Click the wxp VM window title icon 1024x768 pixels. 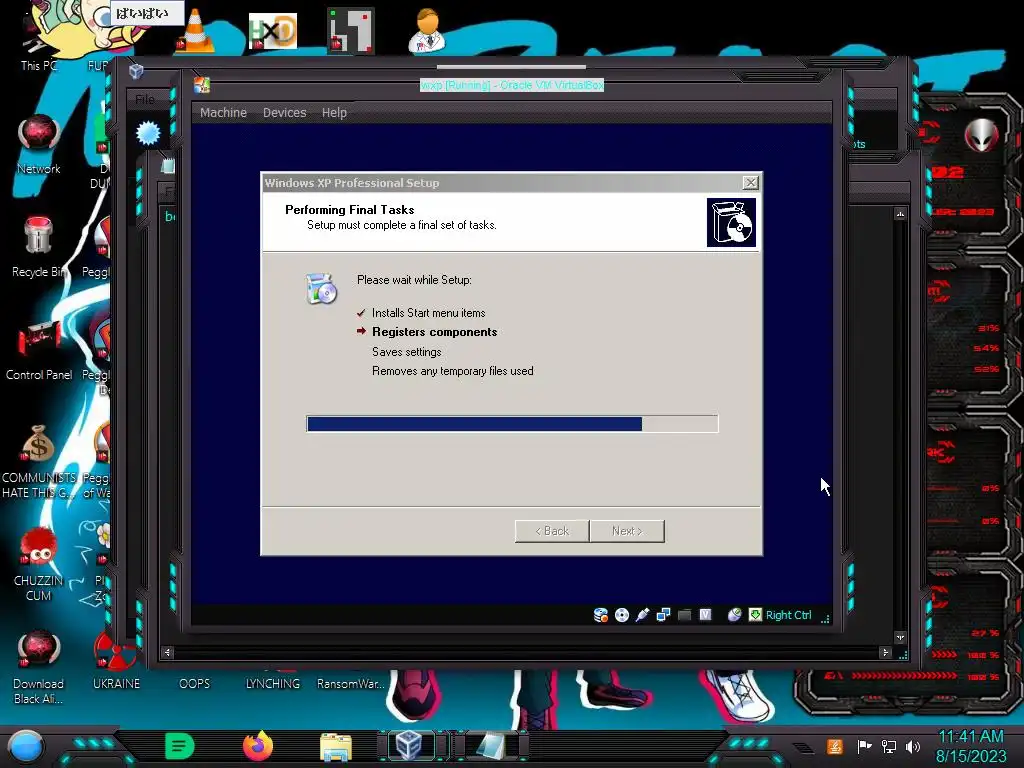tap(202, 85)
